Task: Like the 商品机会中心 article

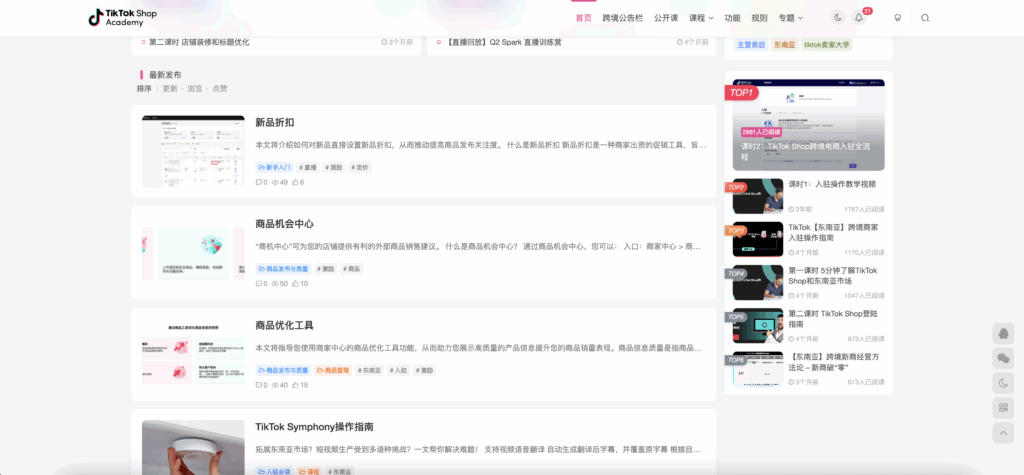Action: point(300,284)
